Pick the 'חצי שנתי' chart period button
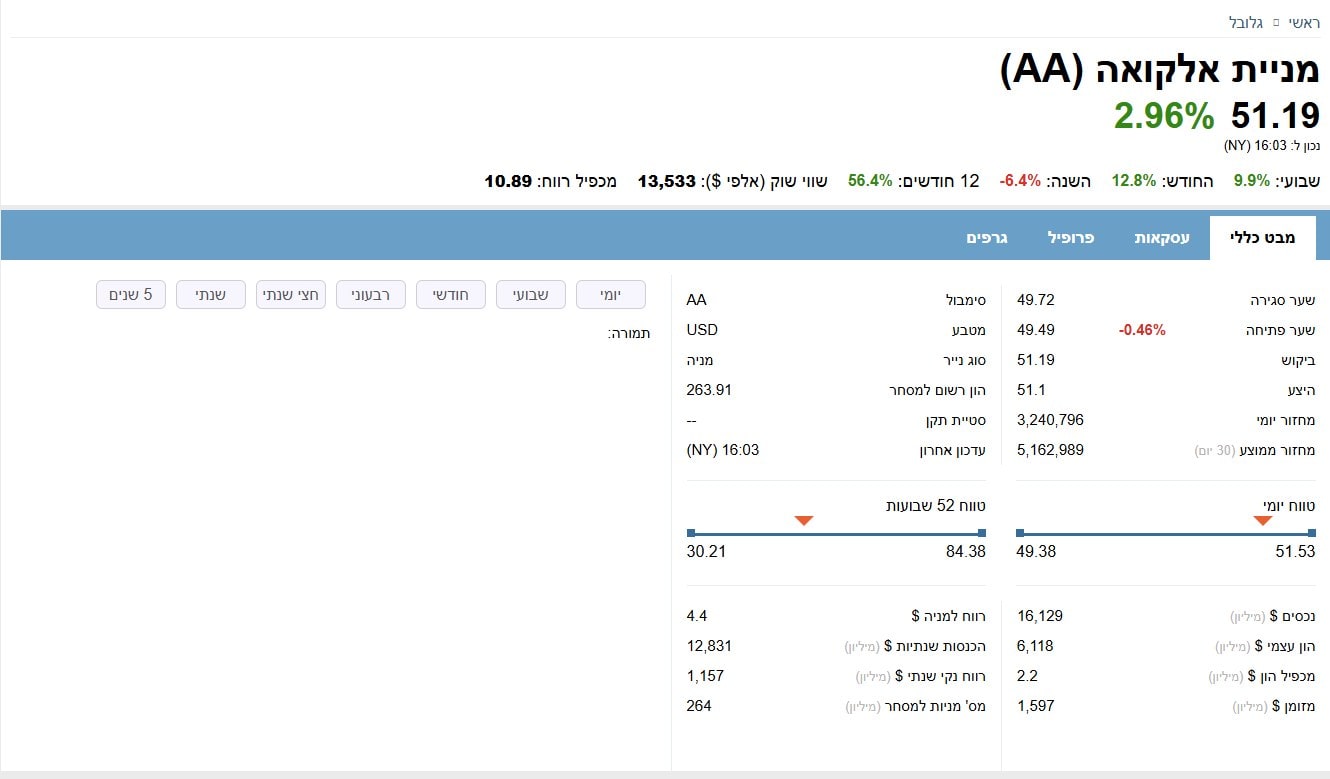The height and width of the screenshot is (779, 1330). (x=291, y=294)
